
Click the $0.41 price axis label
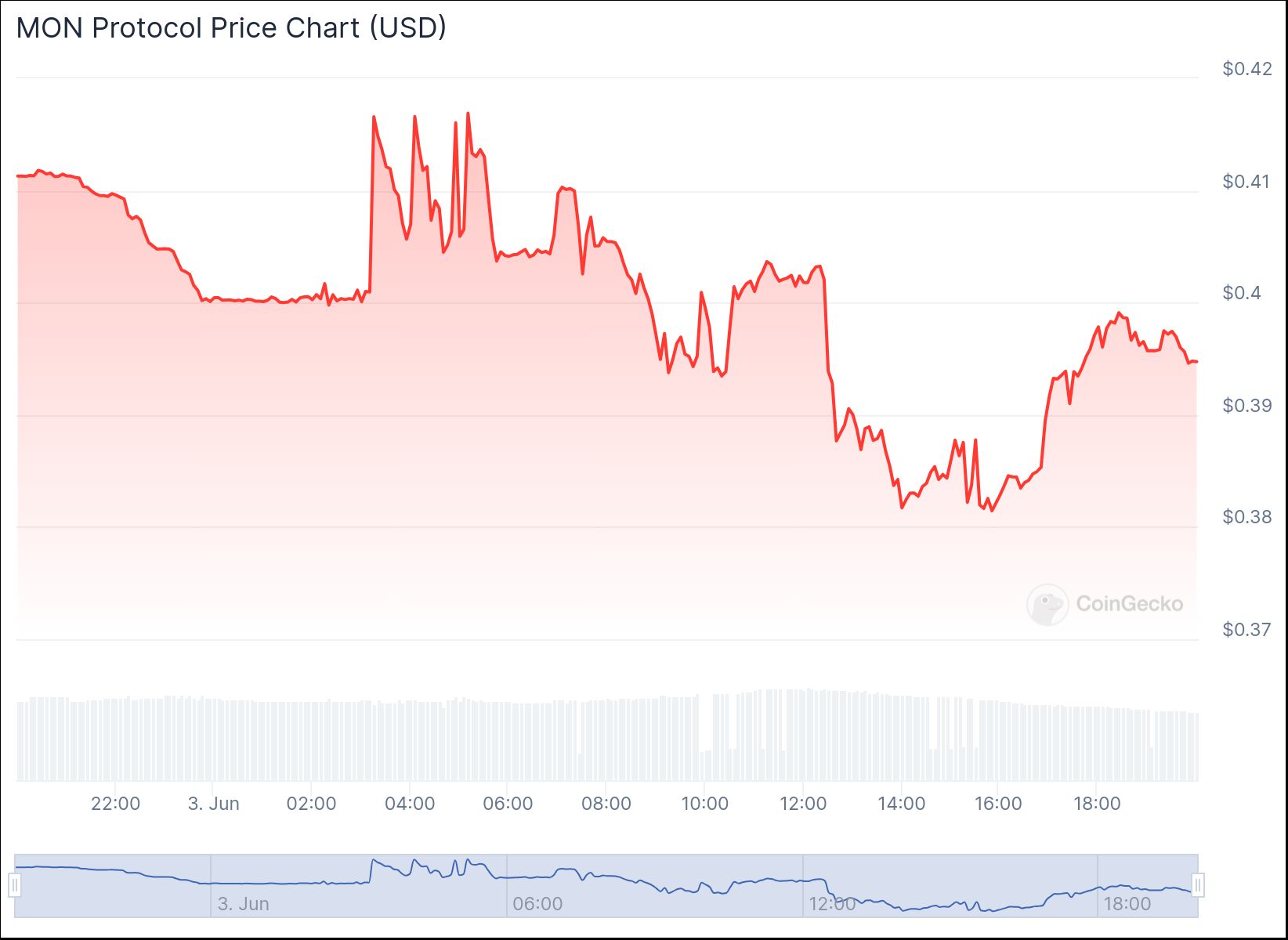tap(1247, 182)
